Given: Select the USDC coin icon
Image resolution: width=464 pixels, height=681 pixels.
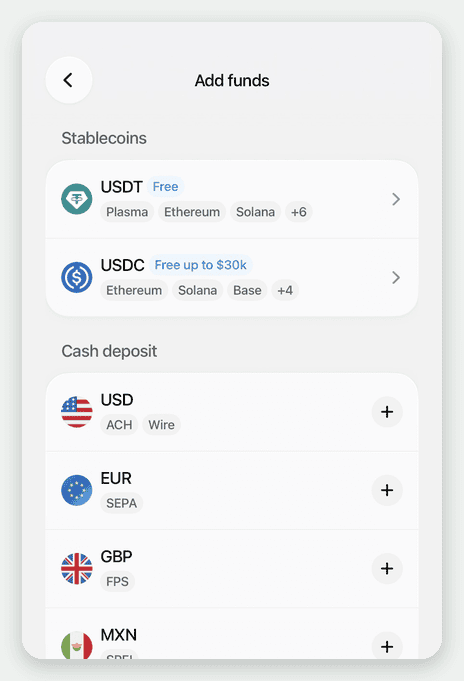Looking at the screenshot, I should pyautogui.click(x=76, y=277).
